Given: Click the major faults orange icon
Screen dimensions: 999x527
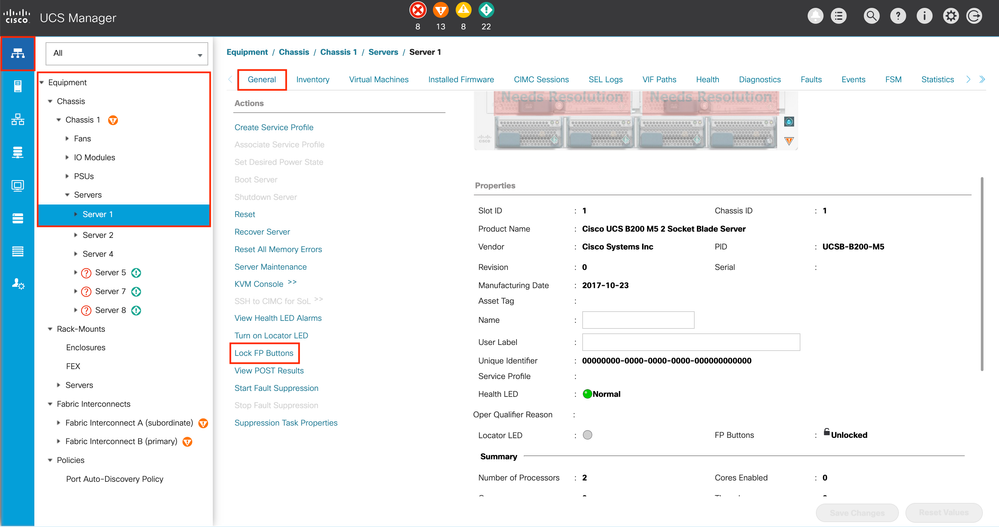Looking at the screenshot, I should (441, 10).
